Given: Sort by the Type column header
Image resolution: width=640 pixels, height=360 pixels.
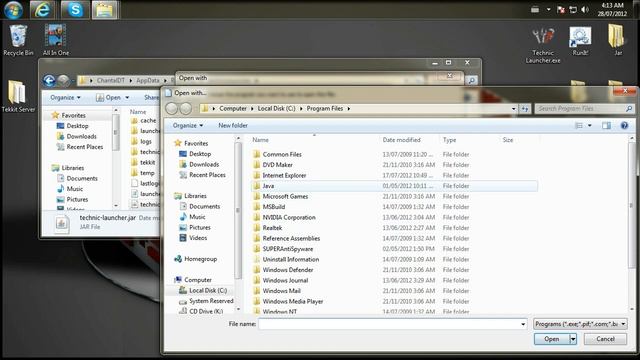Looking at the screenshot, I should [x=449, y=140].
